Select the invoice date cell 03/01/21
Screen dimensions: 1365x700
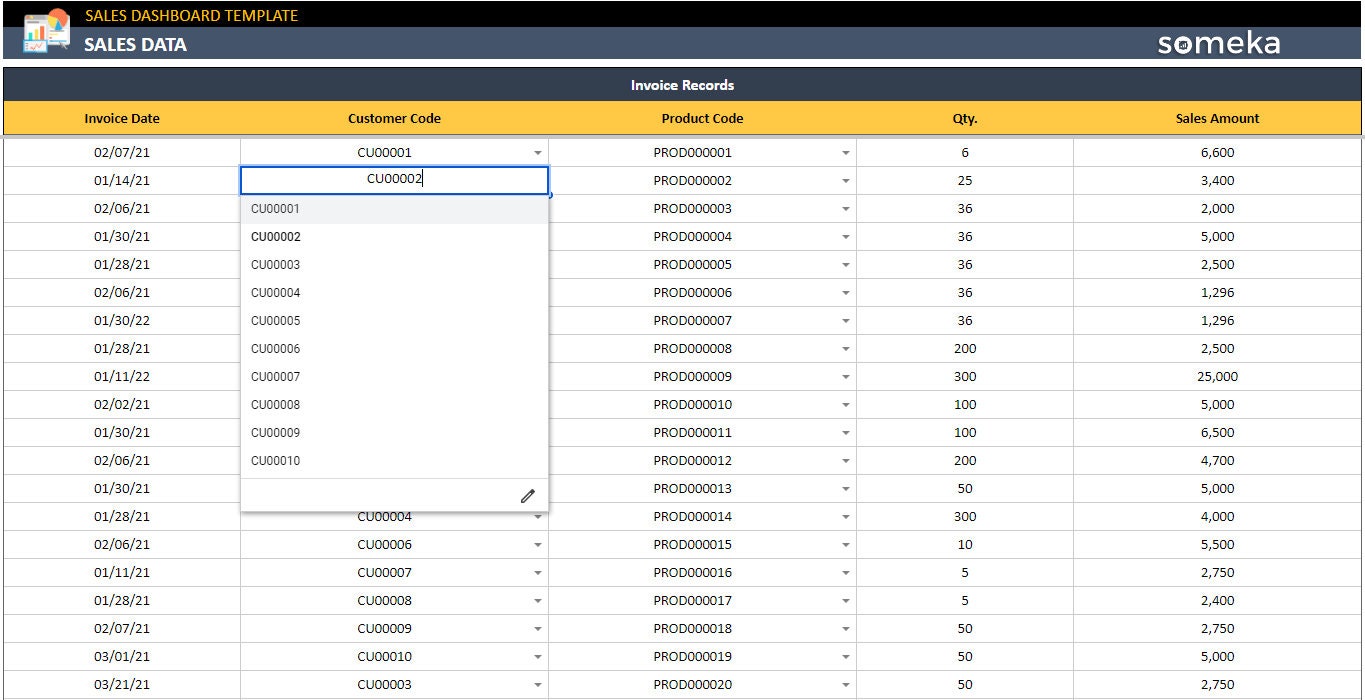[121, 656]
